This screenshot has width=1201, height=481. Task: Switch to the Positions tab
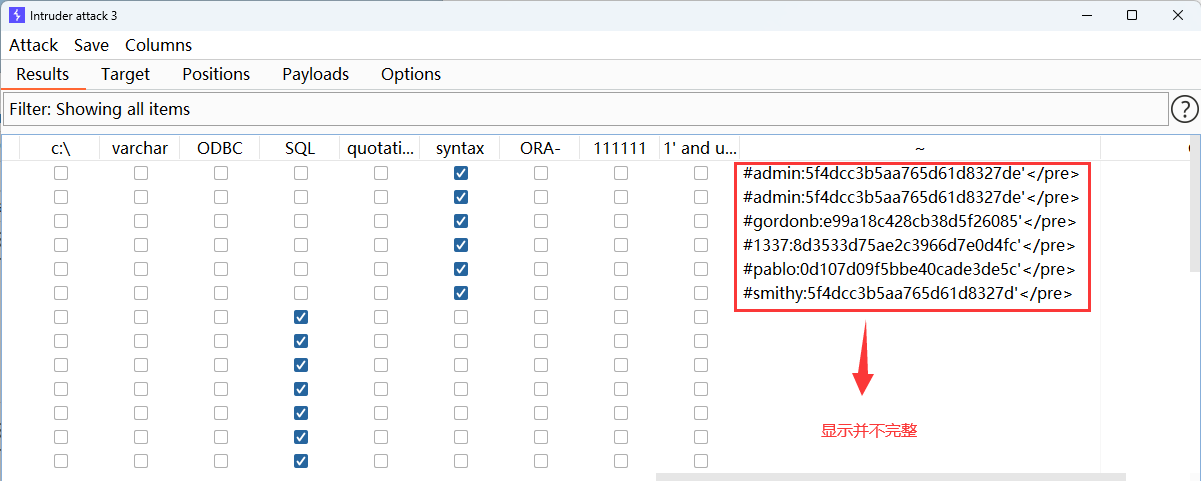point(216,74)
